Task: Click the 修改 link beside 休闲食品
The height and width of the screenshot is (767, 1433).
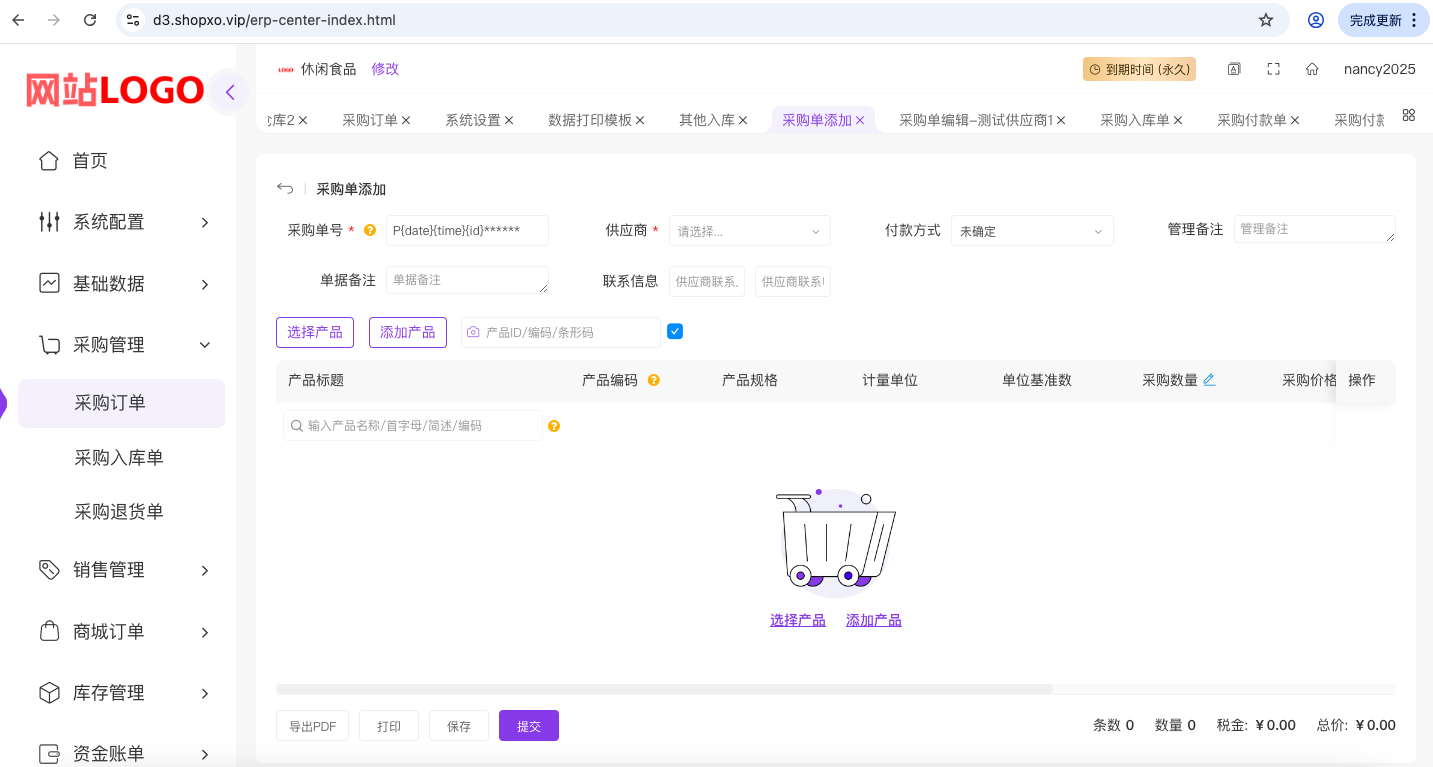Action: click(x=385, y=69)
